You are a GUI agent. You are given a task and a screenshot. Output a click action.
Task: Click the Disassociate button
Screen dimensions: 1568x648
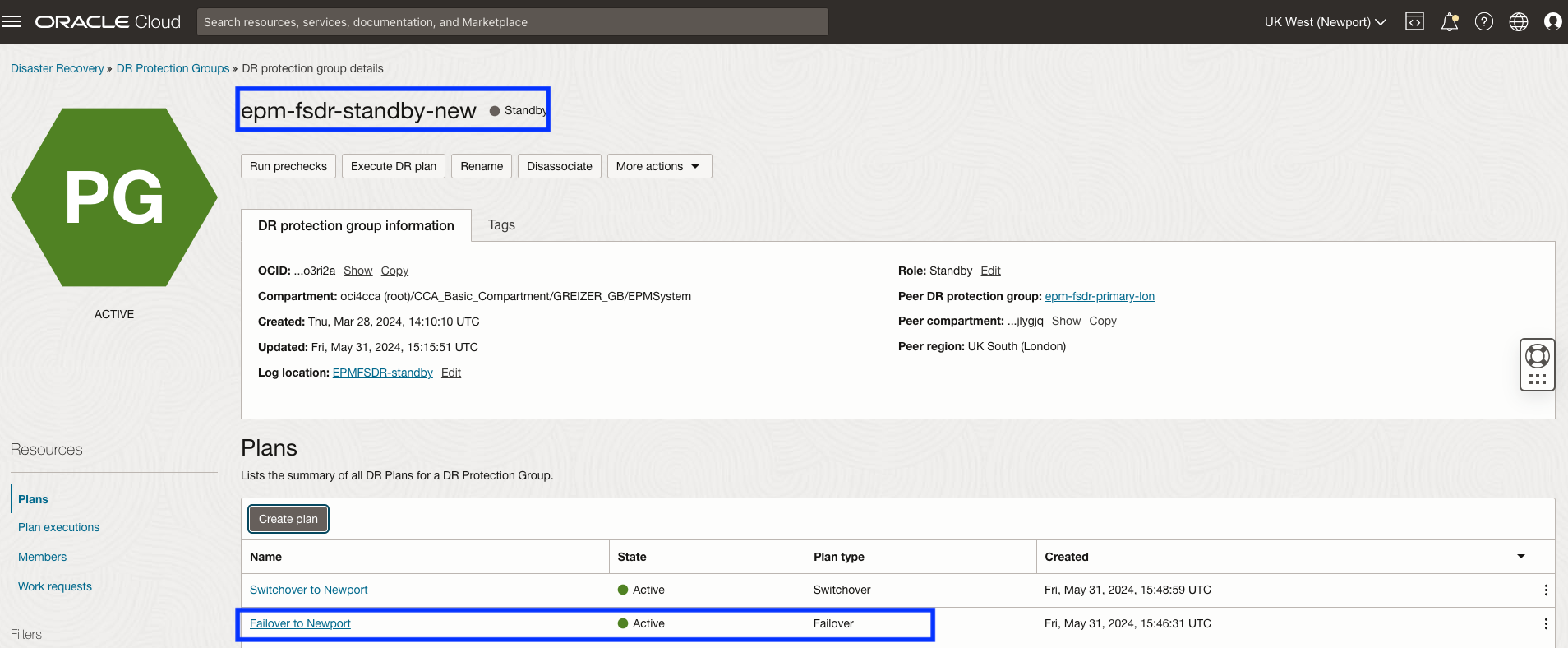point(560,166)
